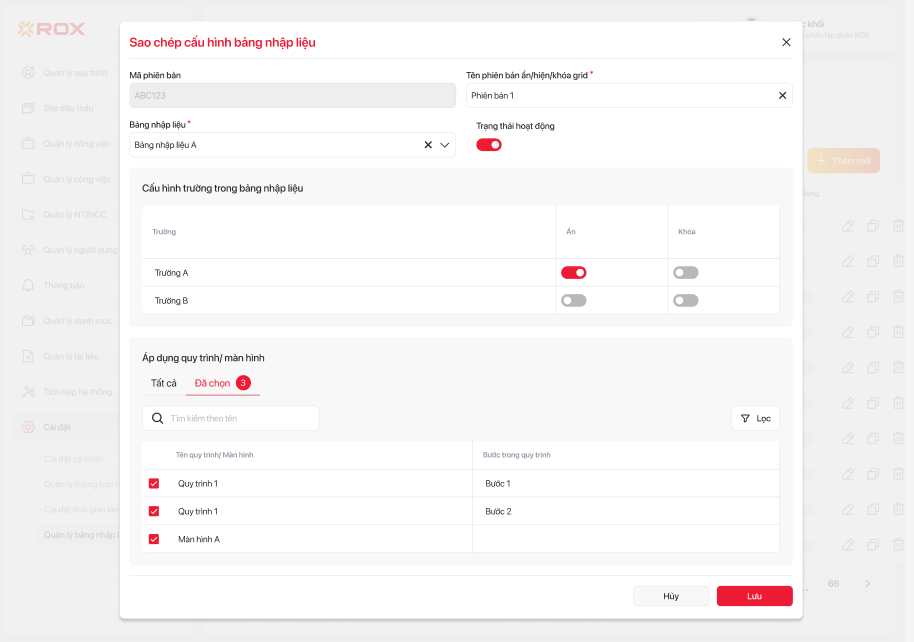The height and width of the screenshot is (642, 914).
Task: Click the Cài đặt gear icon in sidebar
Action: [28, 427]
